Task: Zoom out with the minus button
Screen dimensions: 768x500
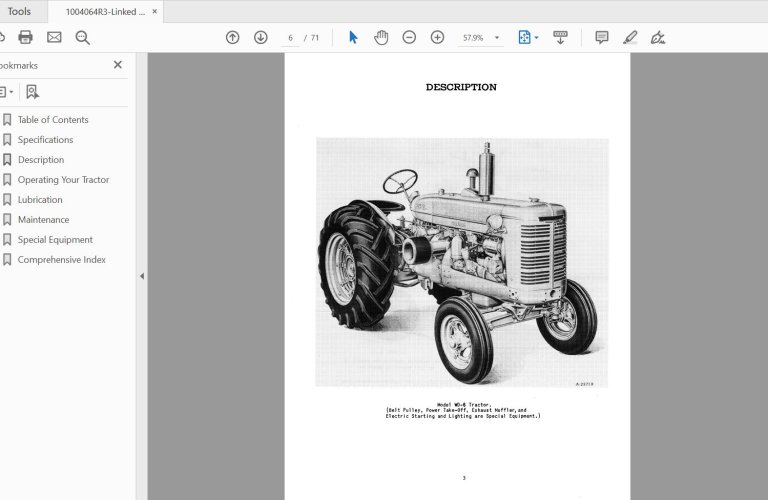Action: tap(409, 37)
